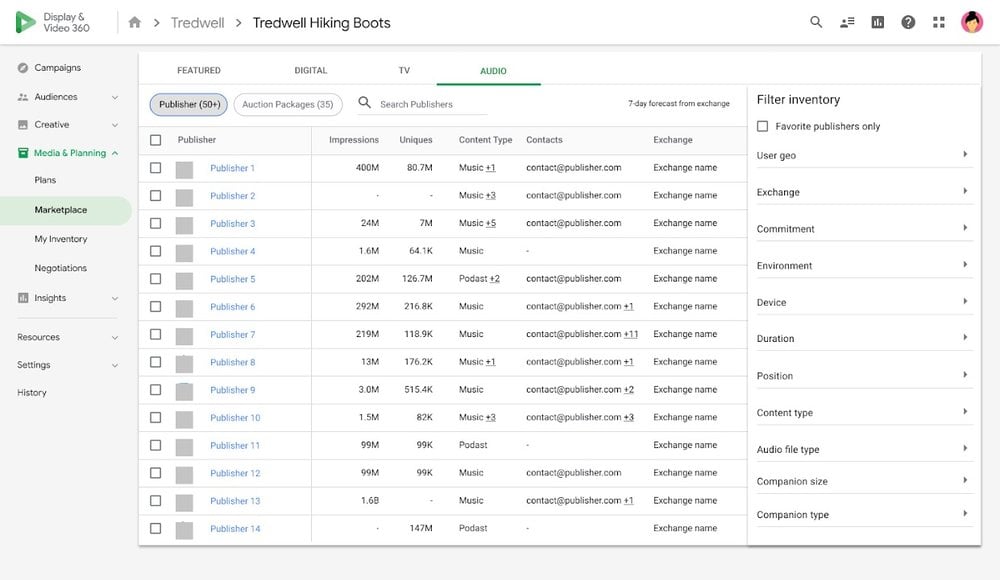Check the select-all publishers header checkbox
The image size is (1000, 580).
[x=155, y=140]
